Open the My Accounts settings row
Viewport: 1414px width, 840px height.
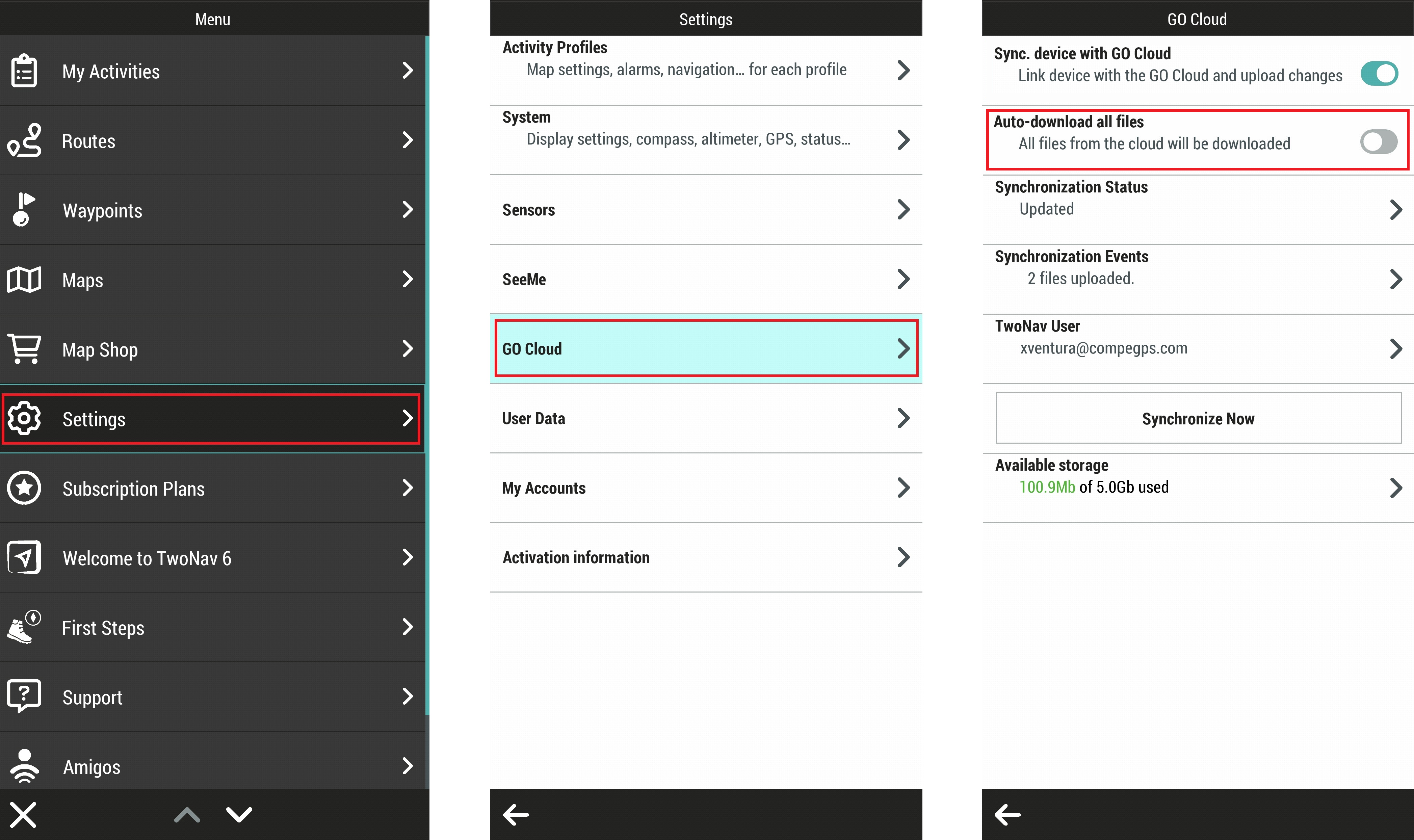706,488
